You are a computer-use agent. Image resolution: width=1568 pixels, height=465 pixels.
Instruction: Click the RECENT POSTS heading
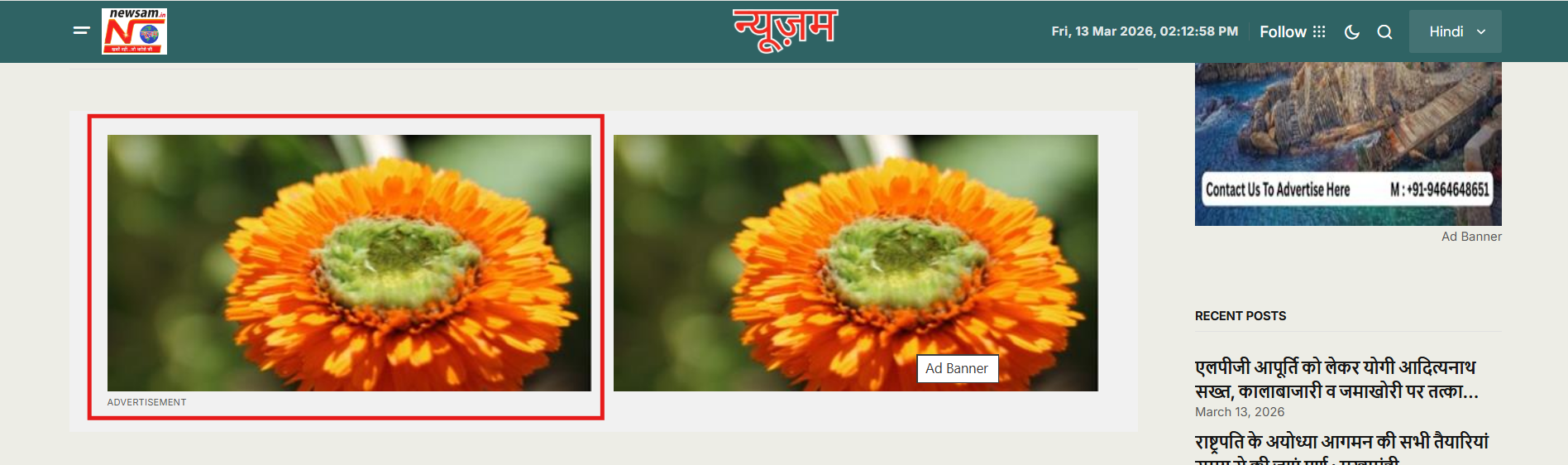click(x=1241, y=316)
